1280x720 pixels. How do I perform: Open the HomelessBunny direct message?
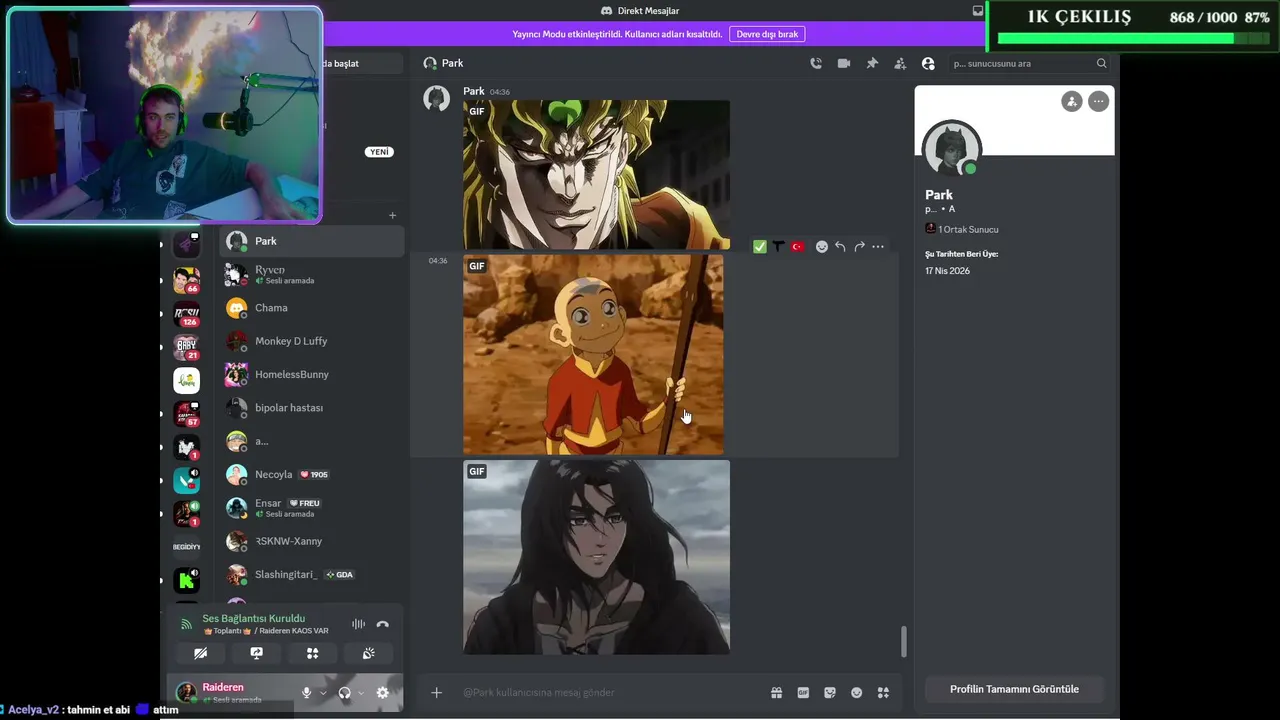312,374
